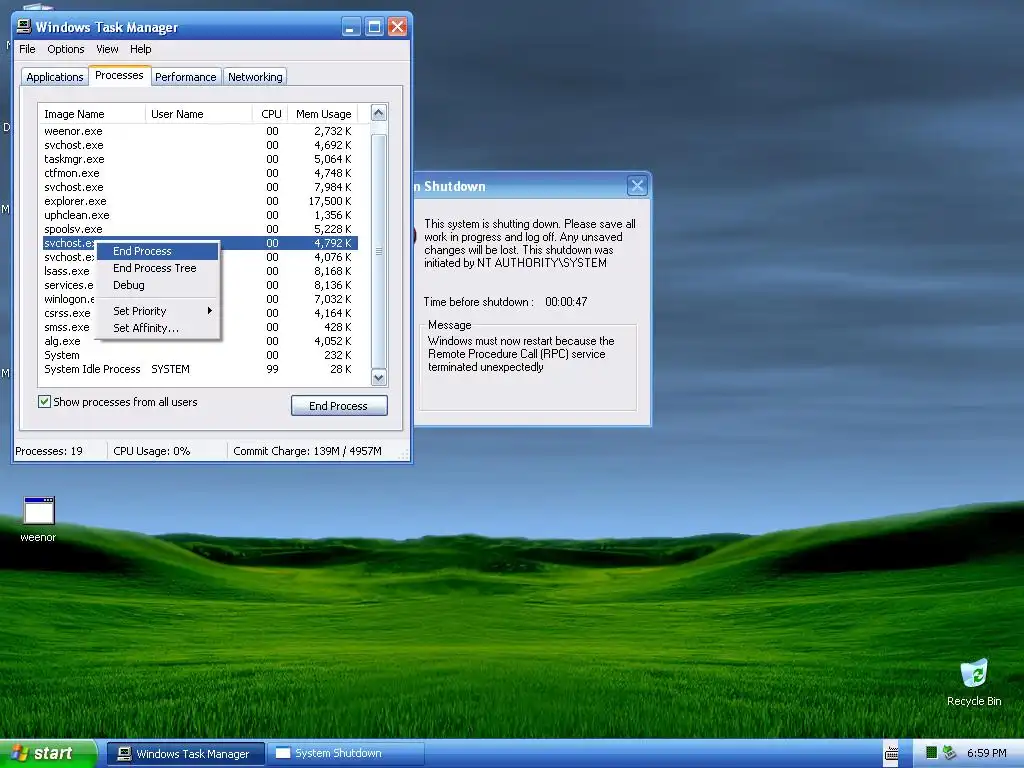Select the uphclean.exe process row
This screenshot has height=768, width=1024.
coord(198,215)
